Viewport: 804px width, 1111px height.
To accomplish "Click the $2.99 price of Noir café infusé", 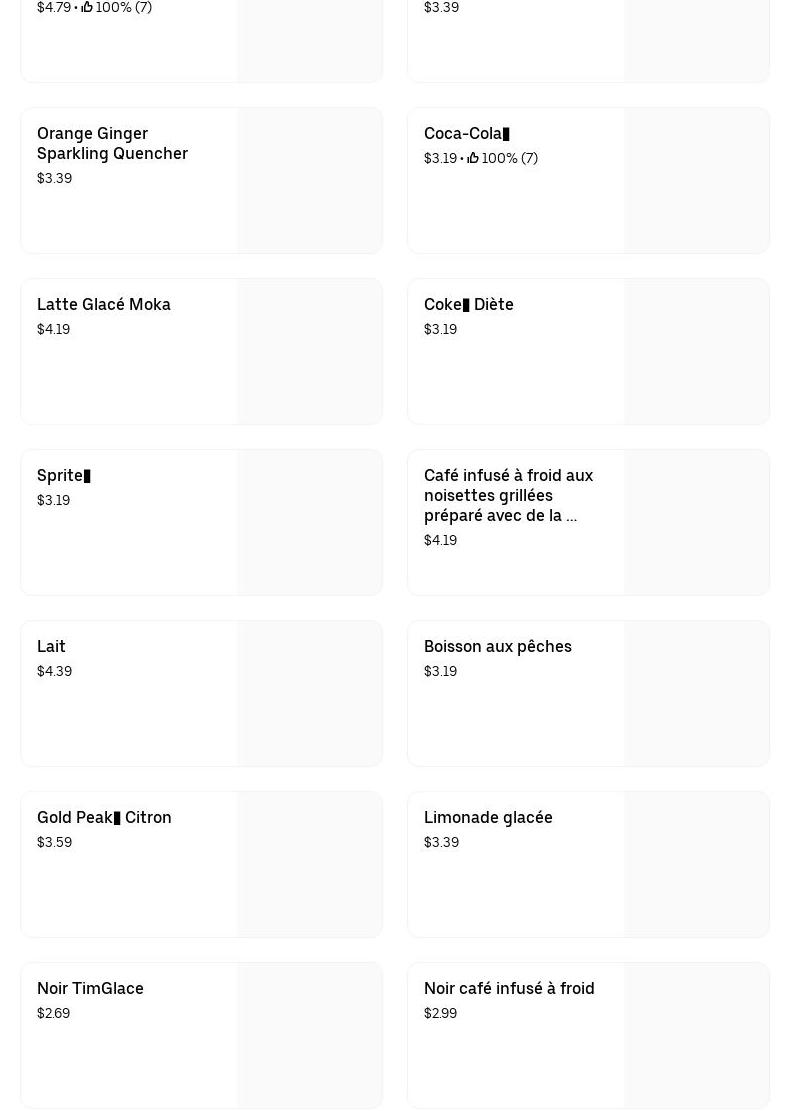I will [x=440, y=1013].
